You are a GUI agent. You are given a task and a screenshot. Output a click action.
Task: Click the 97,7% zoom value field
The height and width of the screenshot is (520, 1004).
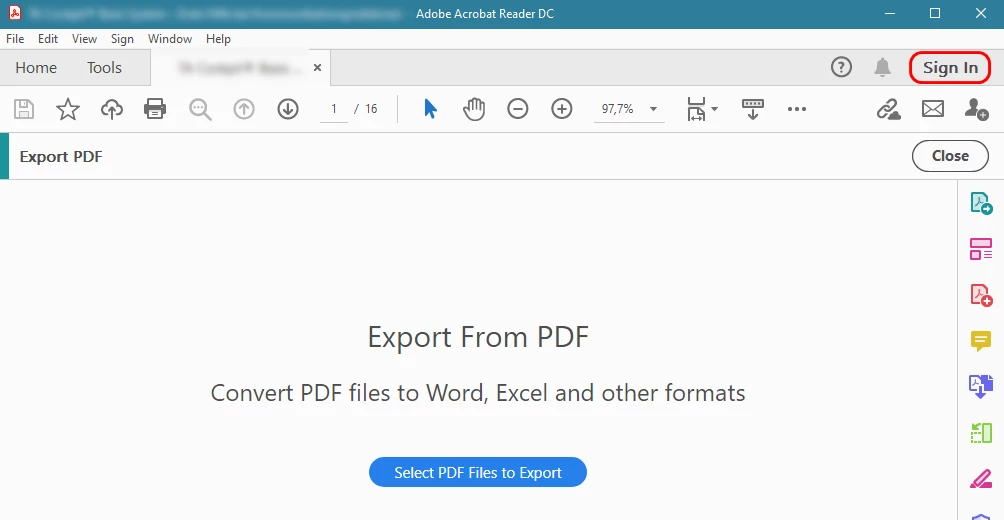click(x=618, y=109)
